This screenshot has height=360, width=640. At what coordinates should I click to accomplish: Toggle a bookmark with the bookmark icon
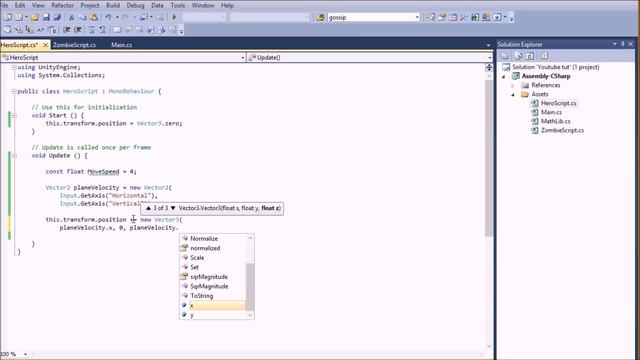[x=117, y=30]
